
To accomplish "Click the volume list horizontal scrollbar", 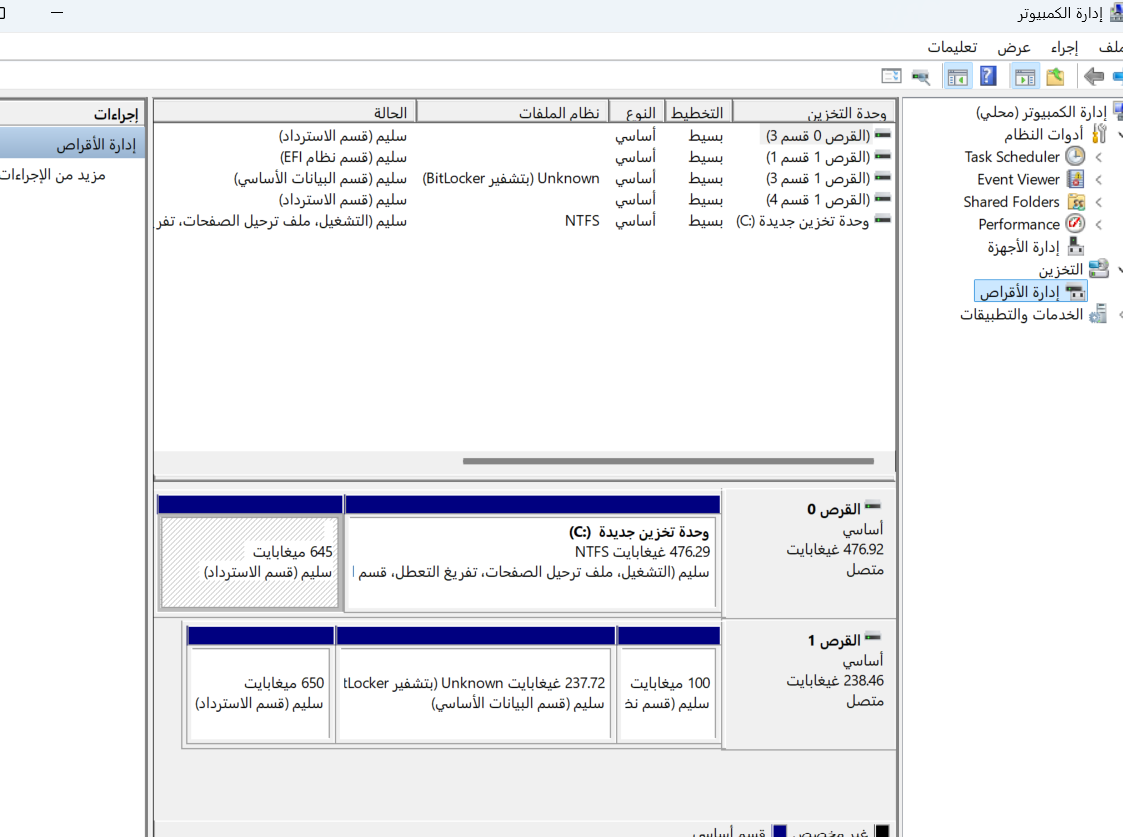I will coord(668,461).
